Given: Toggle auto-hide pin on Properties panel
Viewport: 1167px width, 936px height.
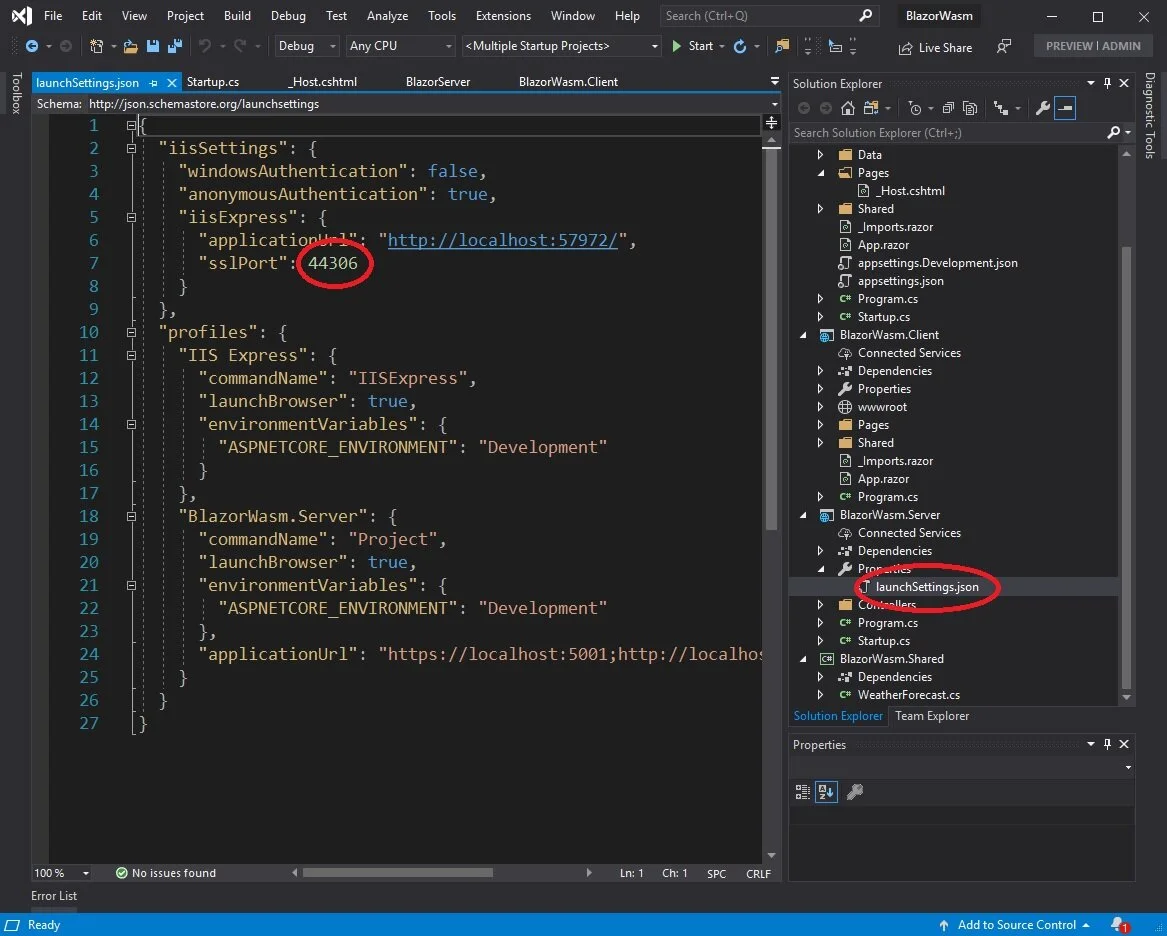Looking at the screenshot, I should click(x=1107, y=744).
